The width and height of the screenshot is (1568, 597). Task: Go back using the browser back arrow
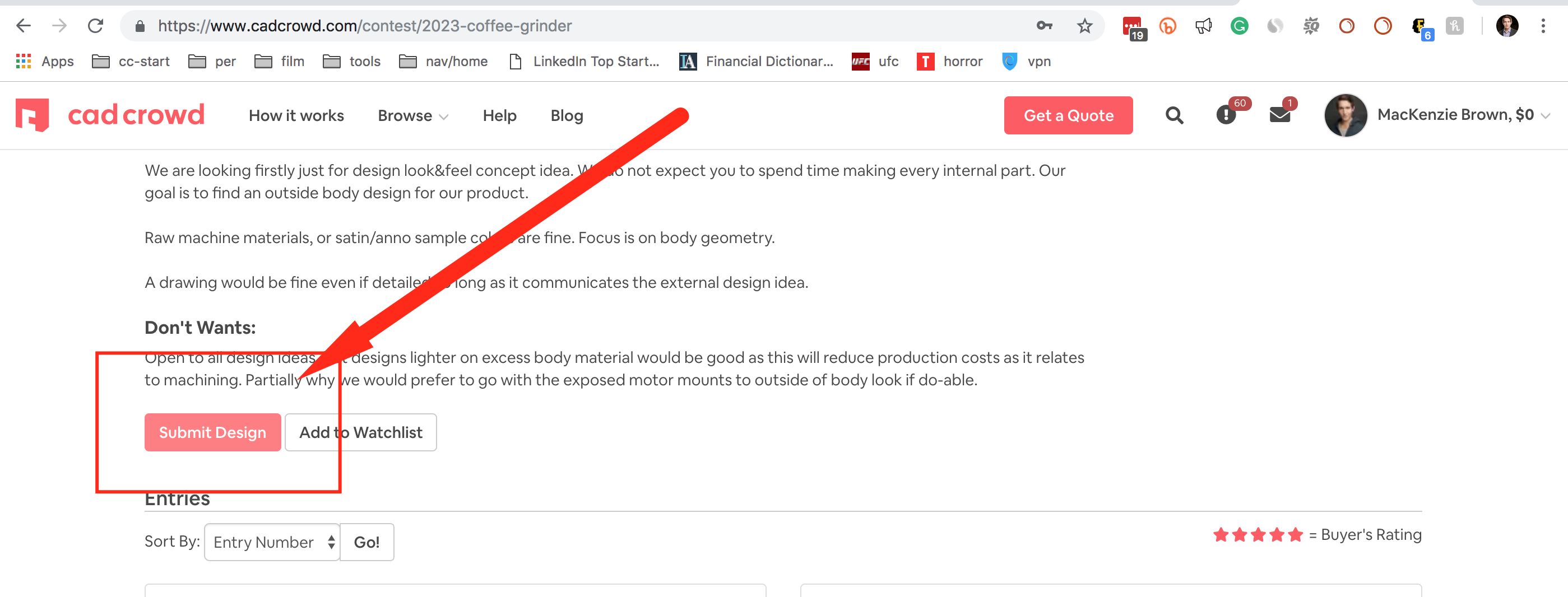[23, 26]
